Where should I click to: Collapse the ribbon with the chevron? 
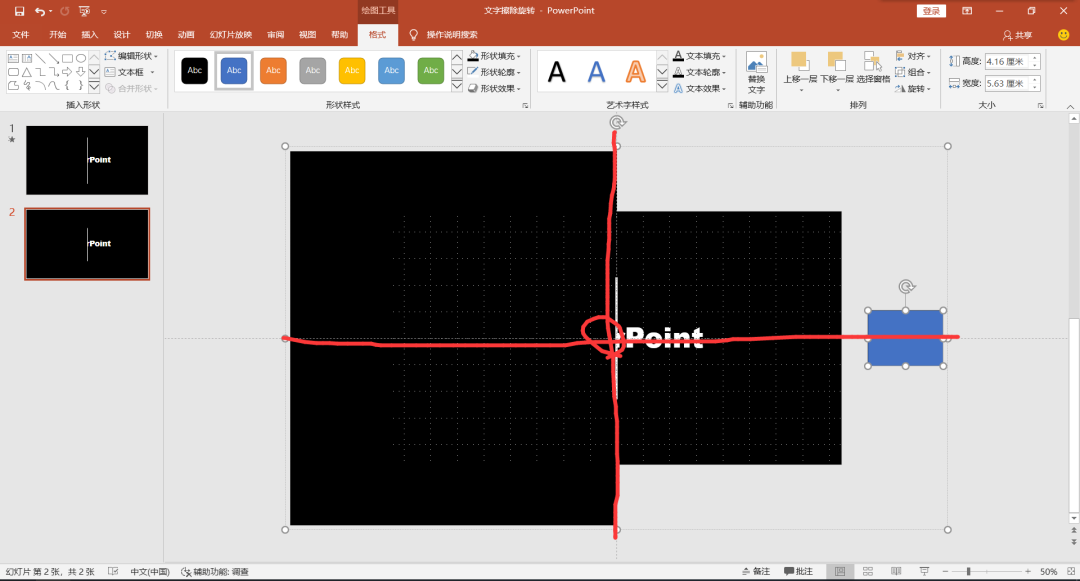click(1070, 106)
